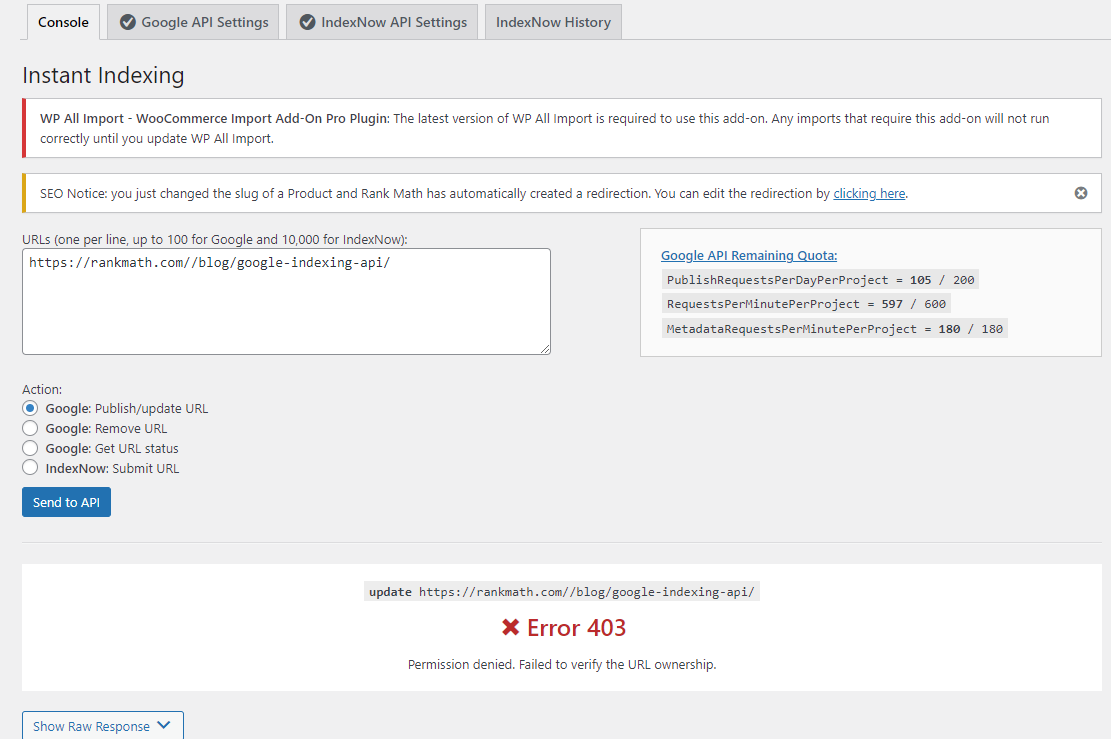Open the IndexNow API Settings tab

[x=382, y=22]
